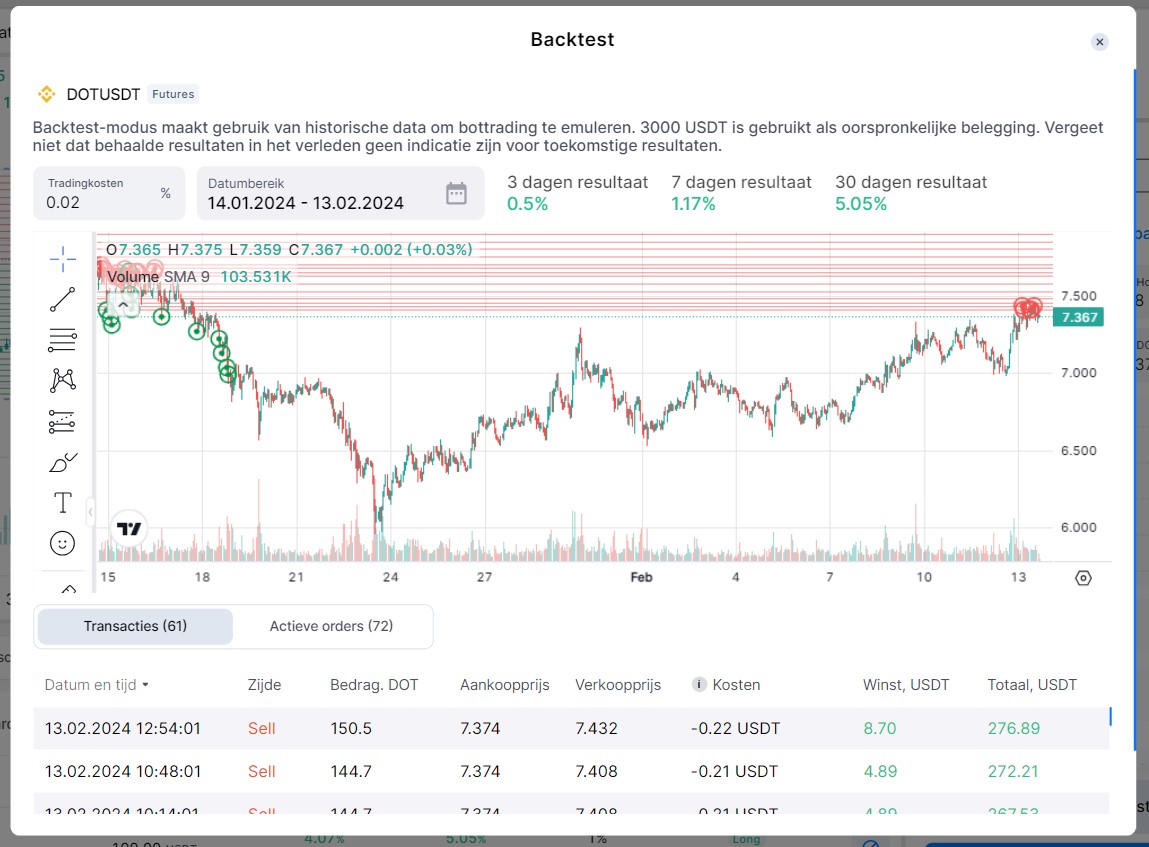Select the trend line drawing tool
The image size is (1149, 847).
(x=62, y=299)
